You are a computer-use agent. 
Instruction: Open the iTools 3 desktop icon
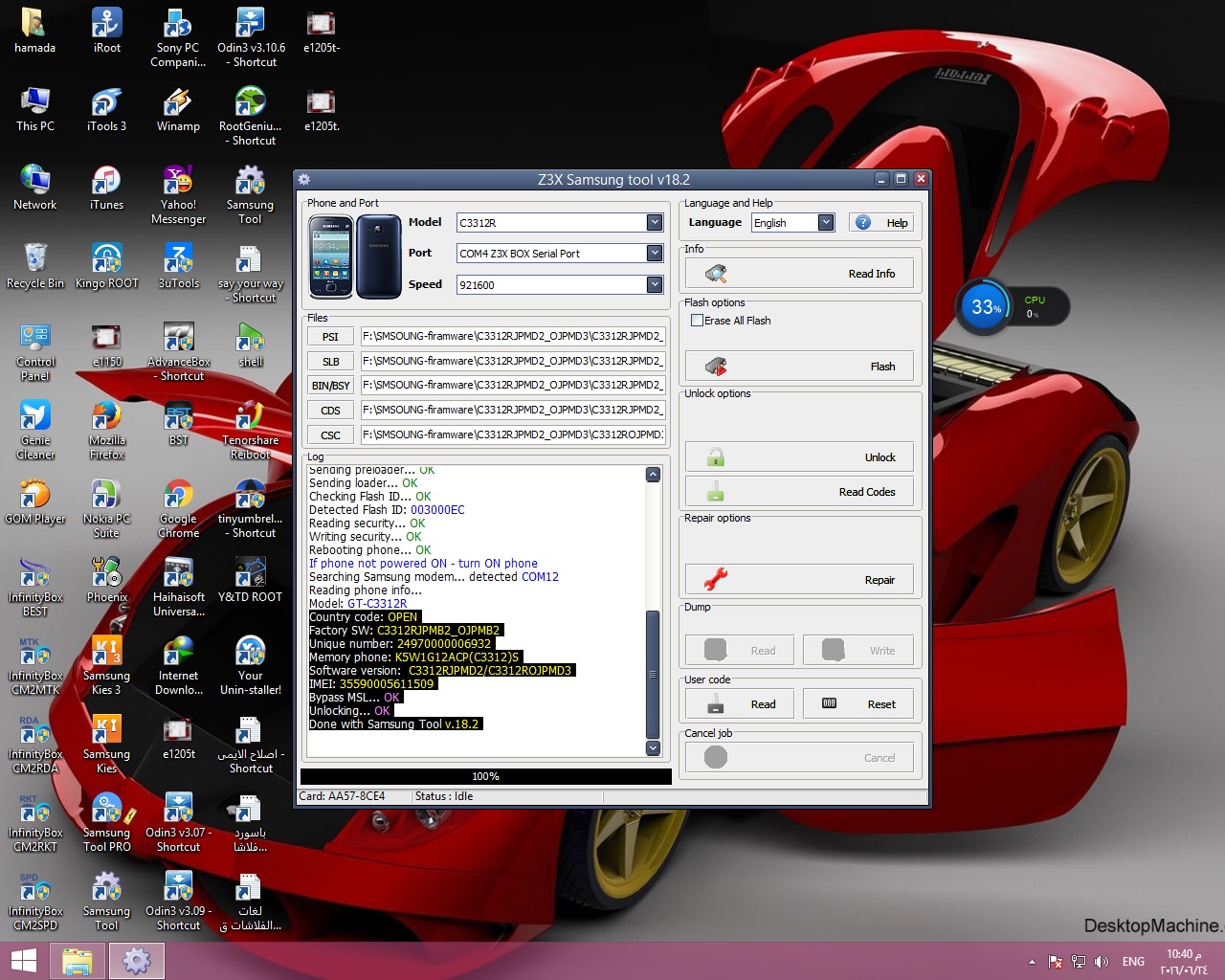click(x=106, y=109)
